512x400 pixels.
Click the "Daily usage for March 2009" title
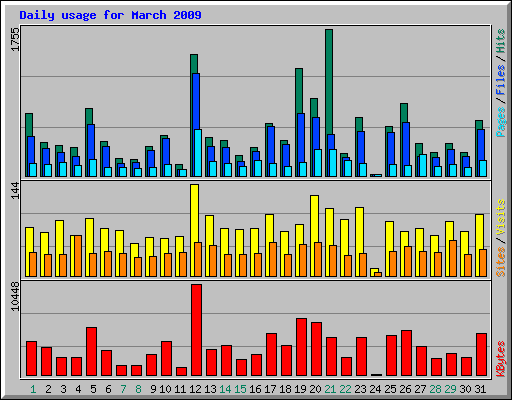tap(110, 15)
